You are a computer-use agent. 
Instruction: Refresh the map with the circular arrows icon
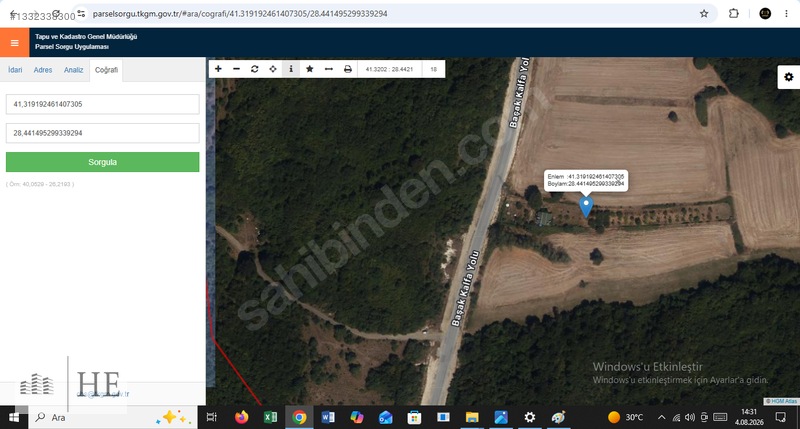point(255,69)
